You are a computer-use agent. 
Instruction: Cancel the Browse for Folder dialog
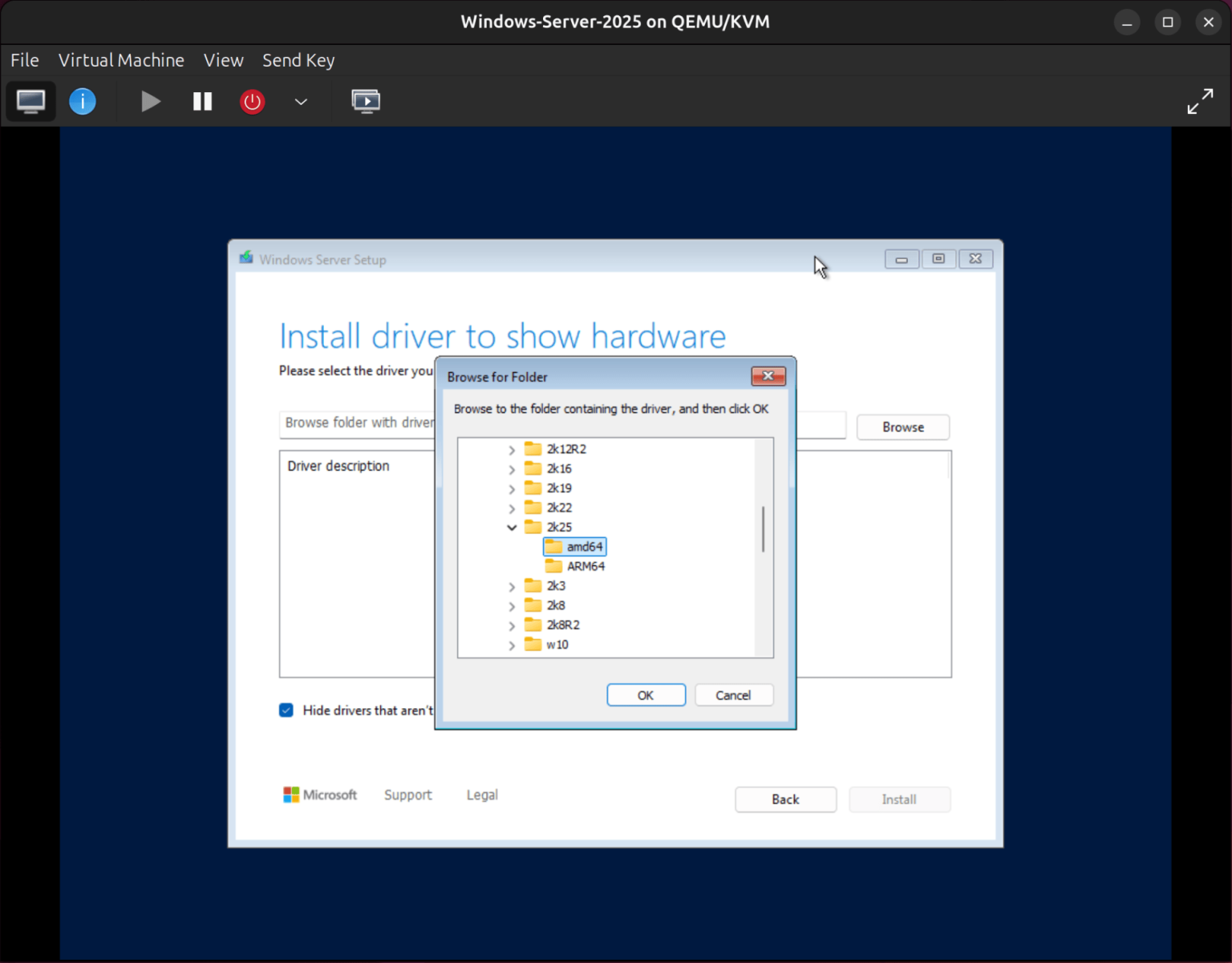[733, 694]
